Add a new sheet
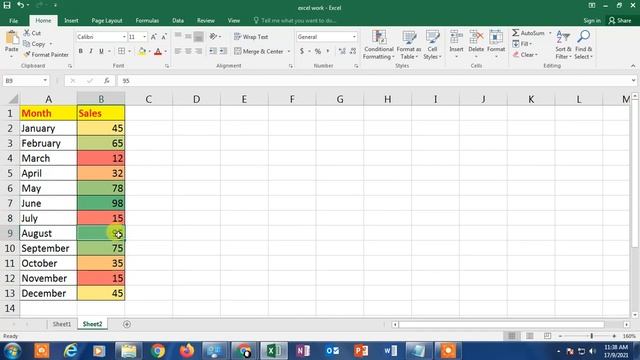The image size is (640, 360). (127, 324)
